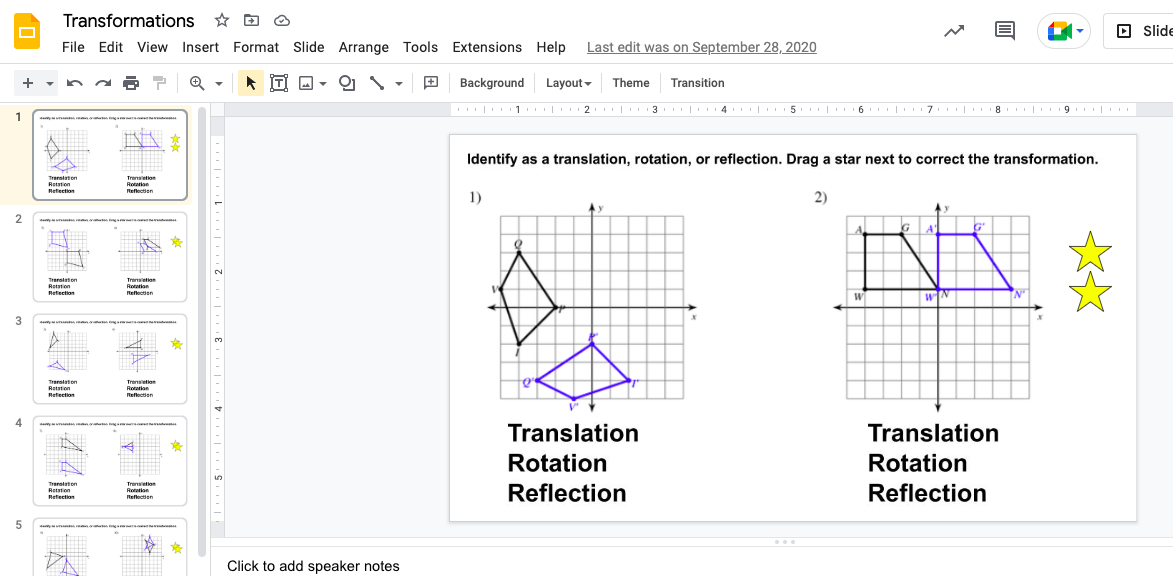1173x576 pixels.
Task: Click the Insert image icon
Action: point(306,82)
